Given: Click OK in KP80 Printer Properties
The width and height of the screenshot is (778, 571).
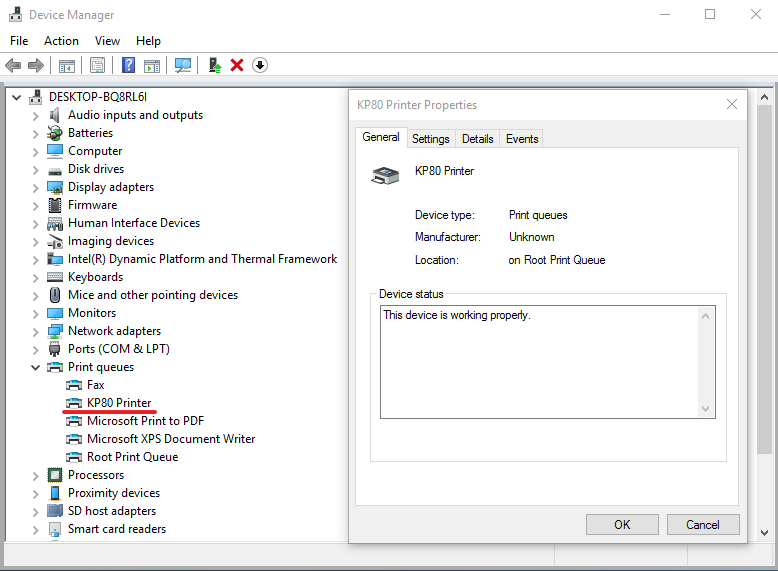Looking at the screenshot, I should (622, 524).
